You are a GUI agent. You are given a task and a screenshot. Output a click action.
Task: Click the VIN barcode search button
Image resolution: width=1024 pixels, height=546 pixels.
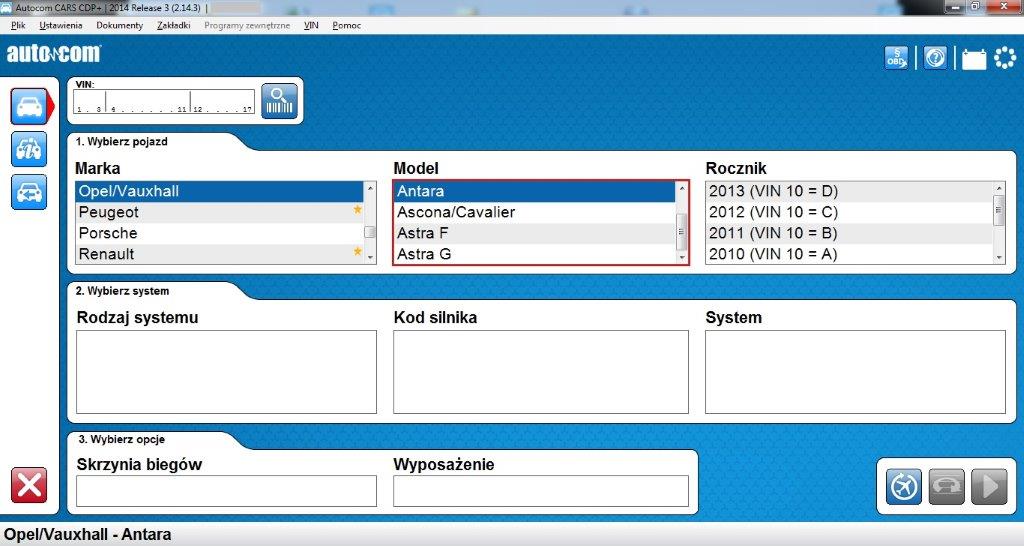[x=280, y=101]
